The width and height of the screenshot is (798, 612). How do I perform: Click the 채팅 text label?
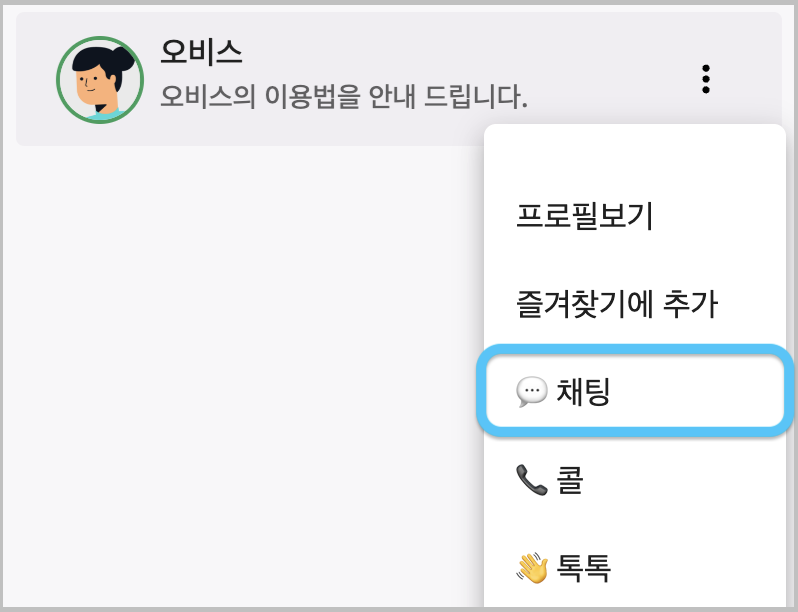click(583, 392)
